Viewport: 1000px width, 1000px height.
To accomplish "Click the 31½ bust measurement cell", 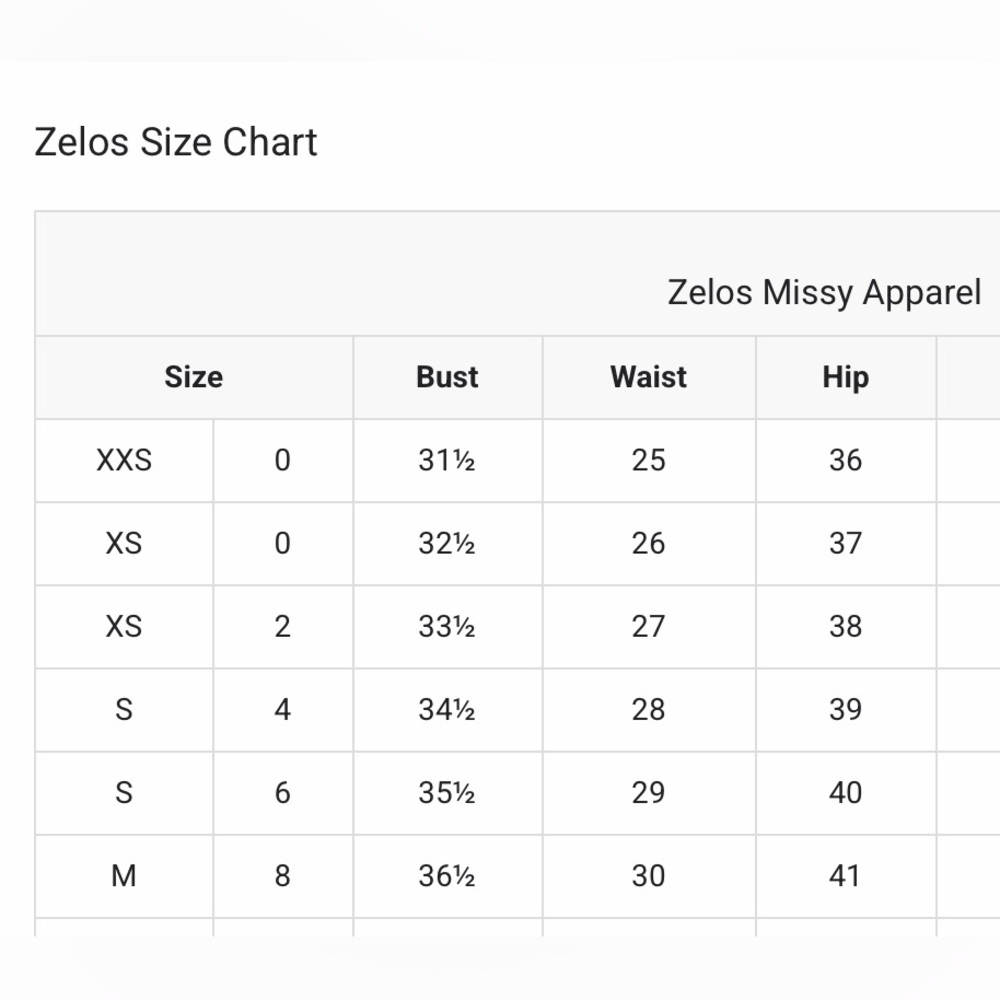I will (x=447, y=460).
